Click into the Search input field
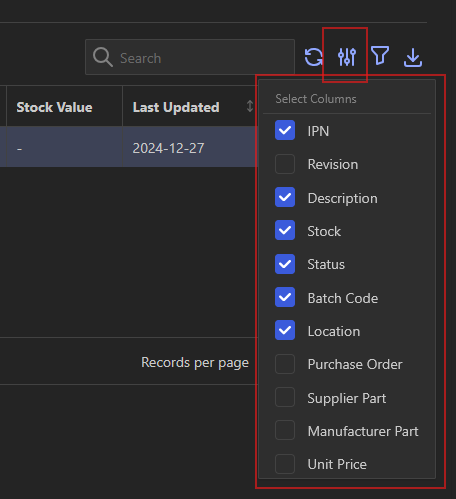The height and width of the screenshot is (499, 456). 190,57
